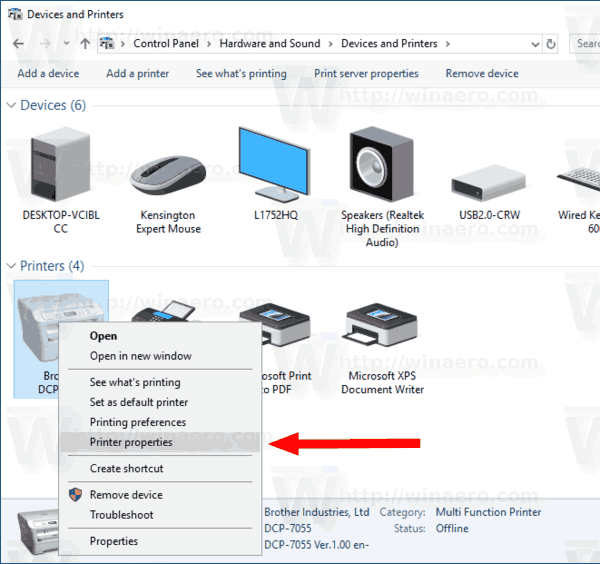600x564 pixels.
Task: Open Printer properties from context menu
Action: point(160,442)
